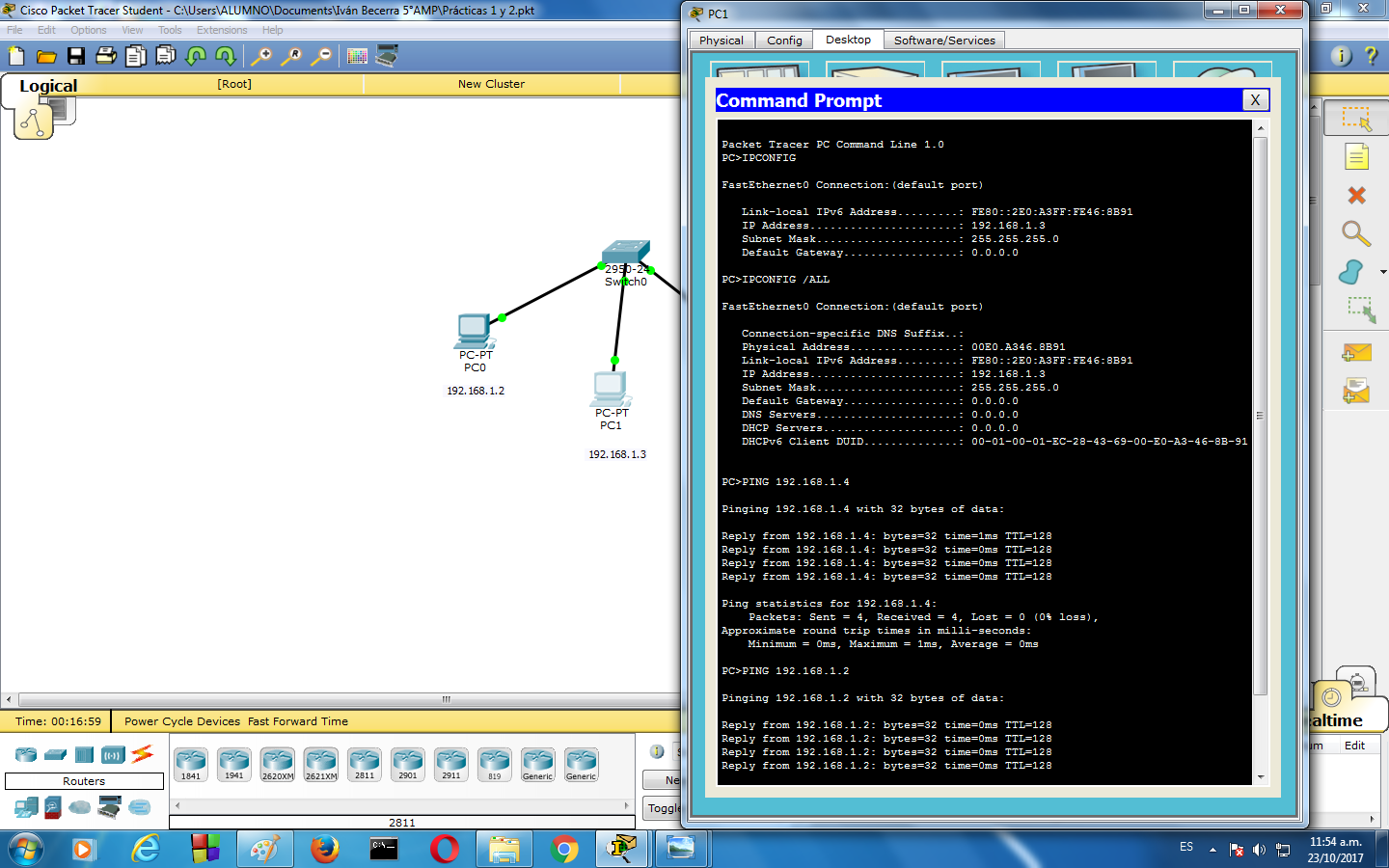Select the Delete tool on the right toolbar
Screen dimensions: 1389x868
[1355, 195]
